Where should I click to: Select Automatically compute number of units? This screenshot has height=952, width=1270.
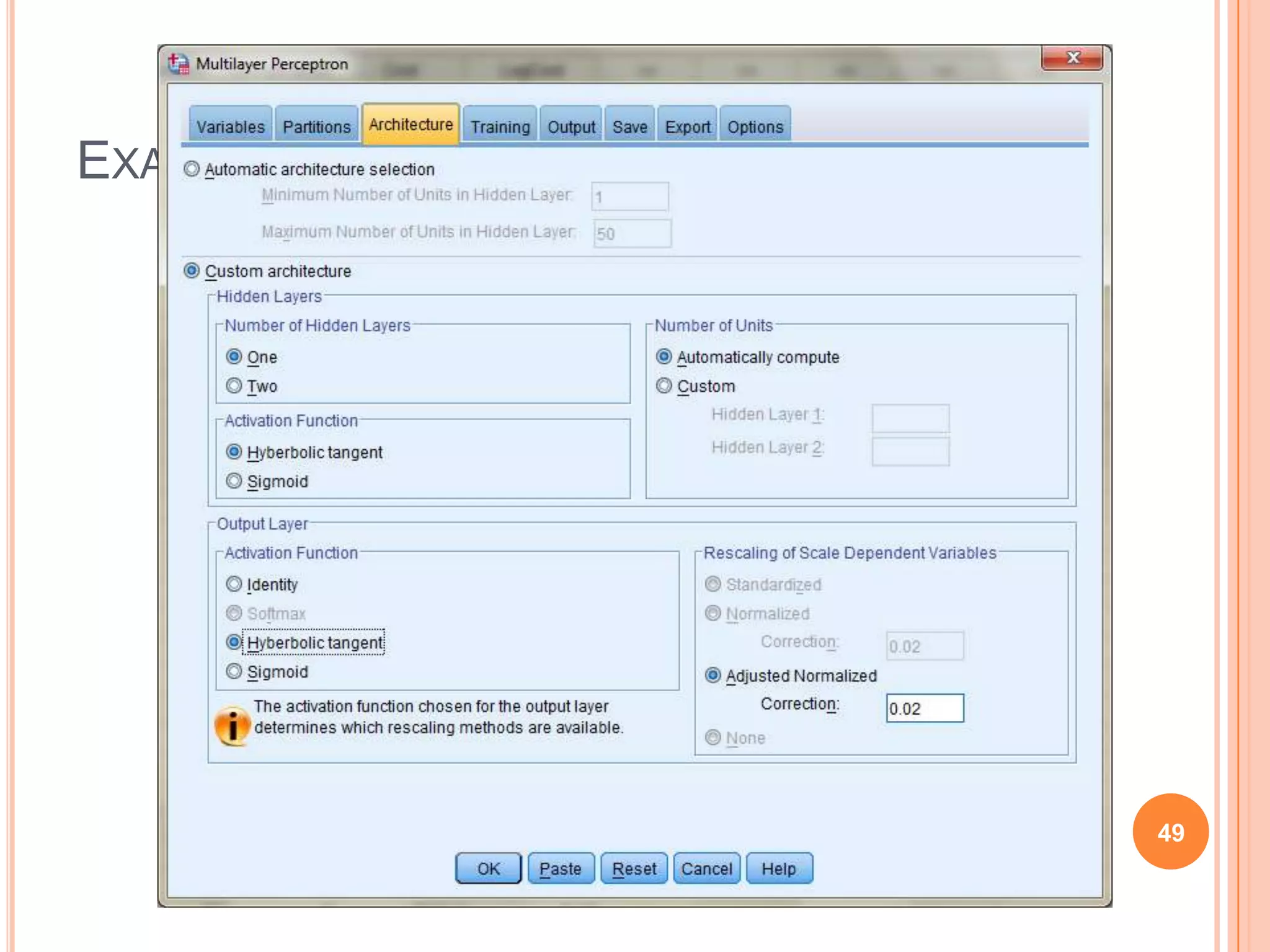664,356
